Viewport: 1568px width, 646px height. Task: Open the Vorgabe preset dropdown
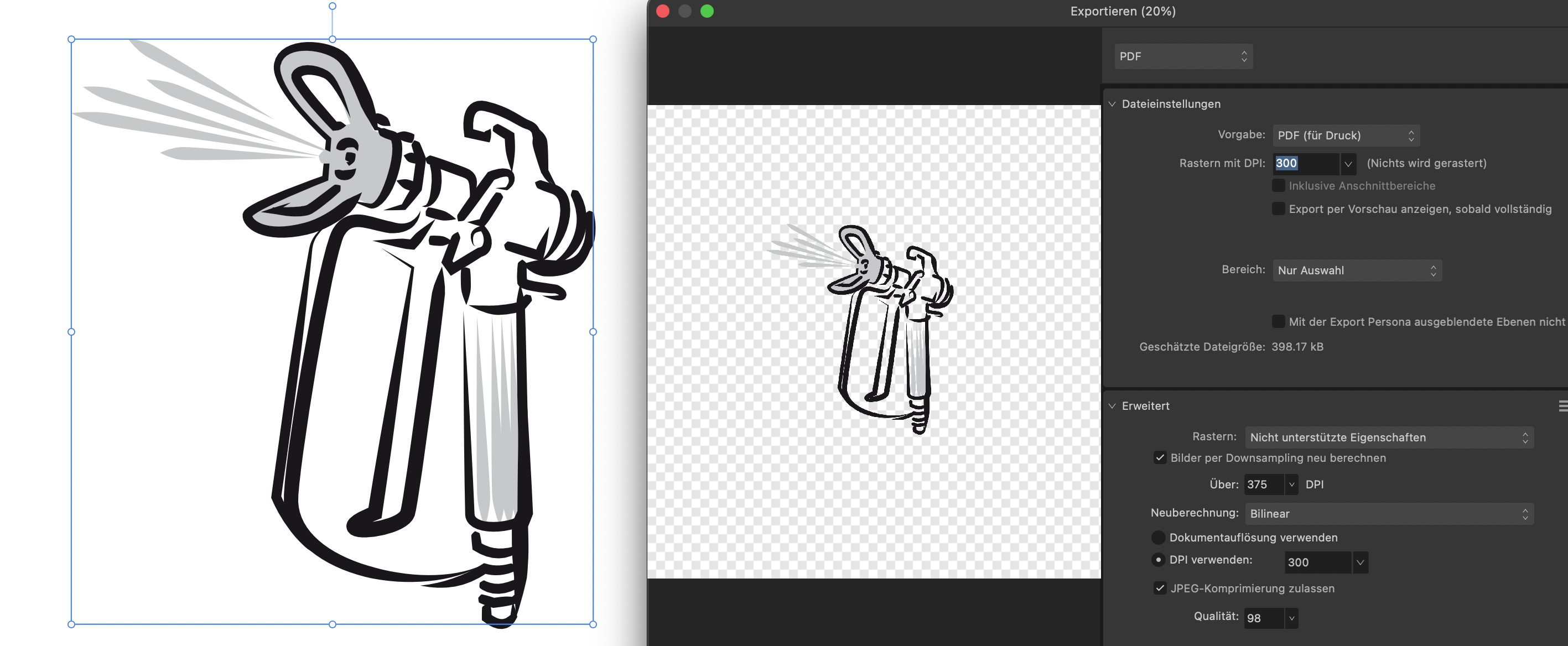pos(1346,135)
